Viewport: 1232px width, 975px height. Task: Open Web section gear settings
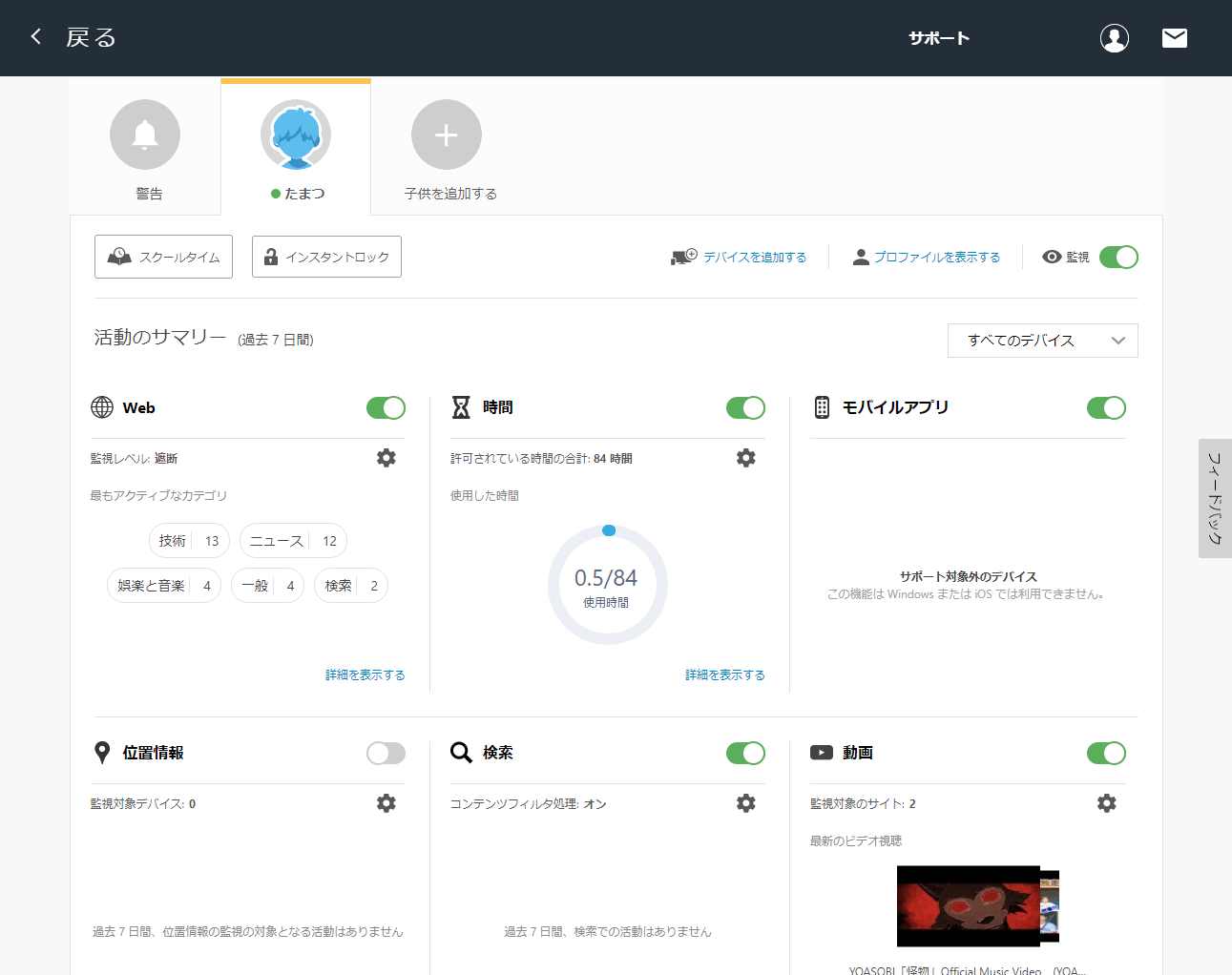[386, 458]
